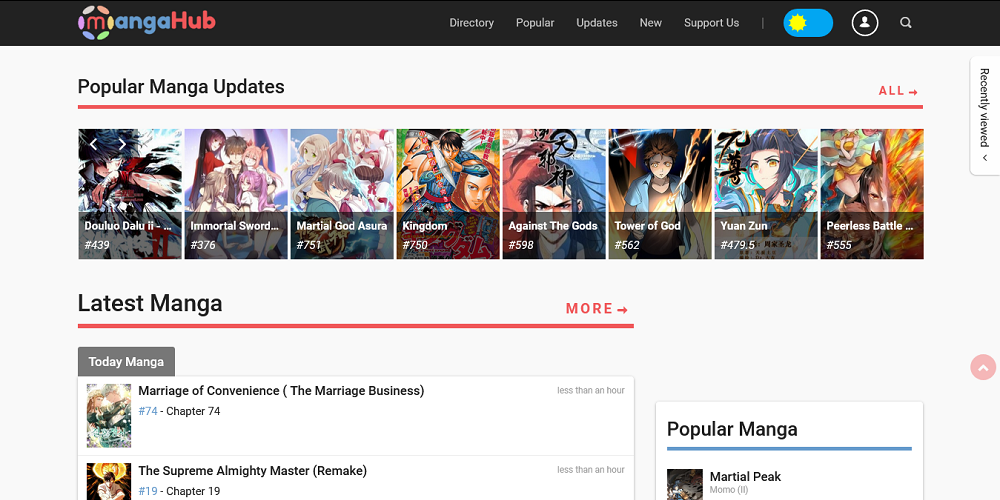
Task: Click the MangaHub logo
Action: (147, 22)
